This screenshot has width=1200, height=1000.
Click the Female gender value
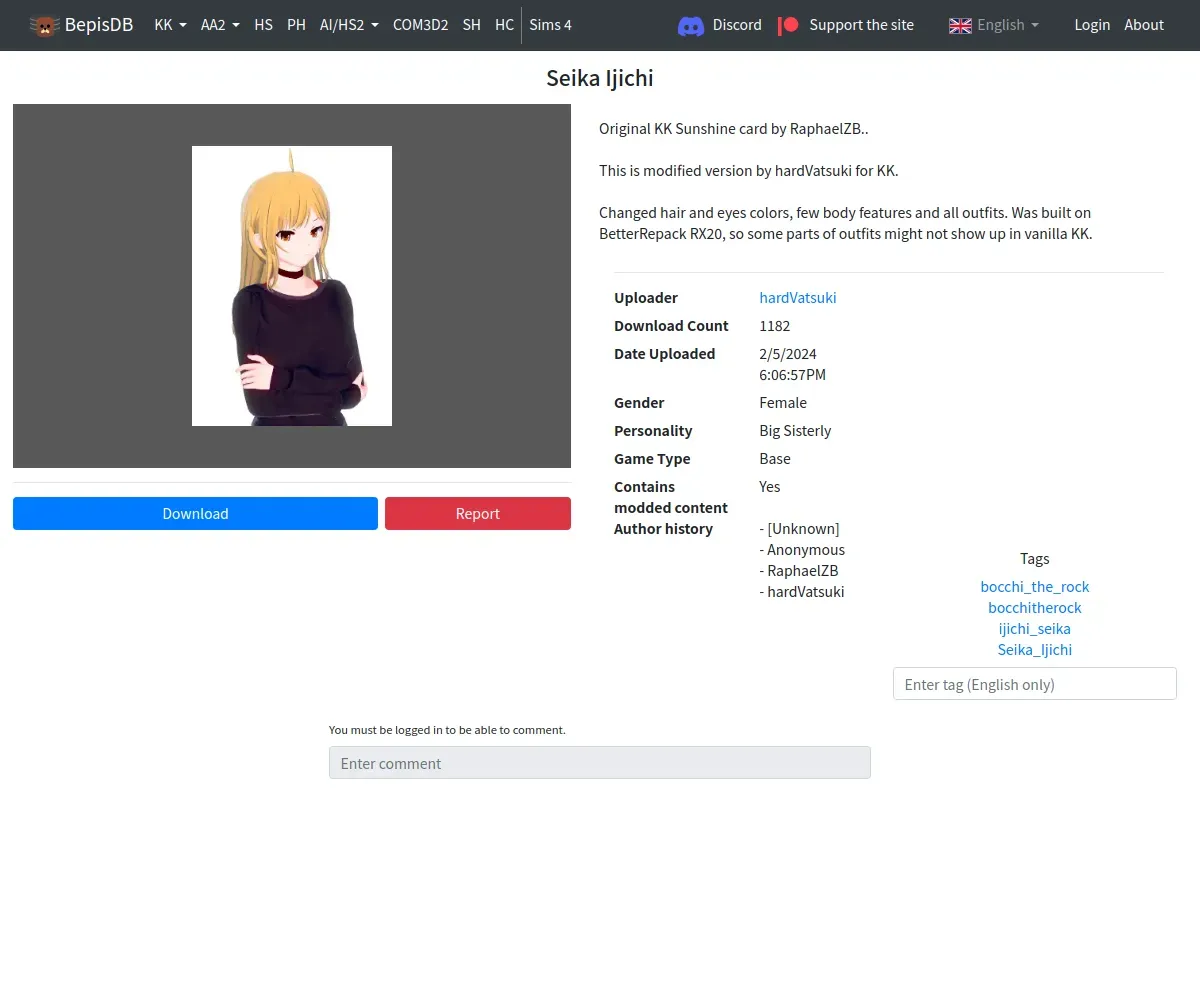click(783, 402)
